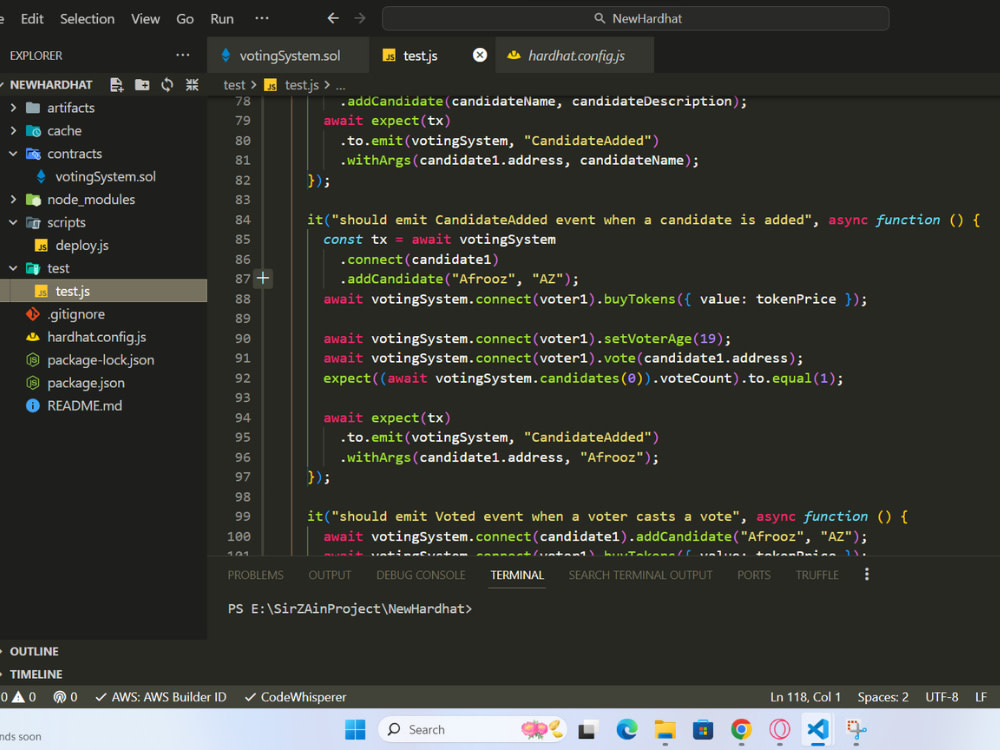Screen dimensions: 1000x750
Task: Open the PROBLEMS panel tab
Action: (x=255, y=575)
